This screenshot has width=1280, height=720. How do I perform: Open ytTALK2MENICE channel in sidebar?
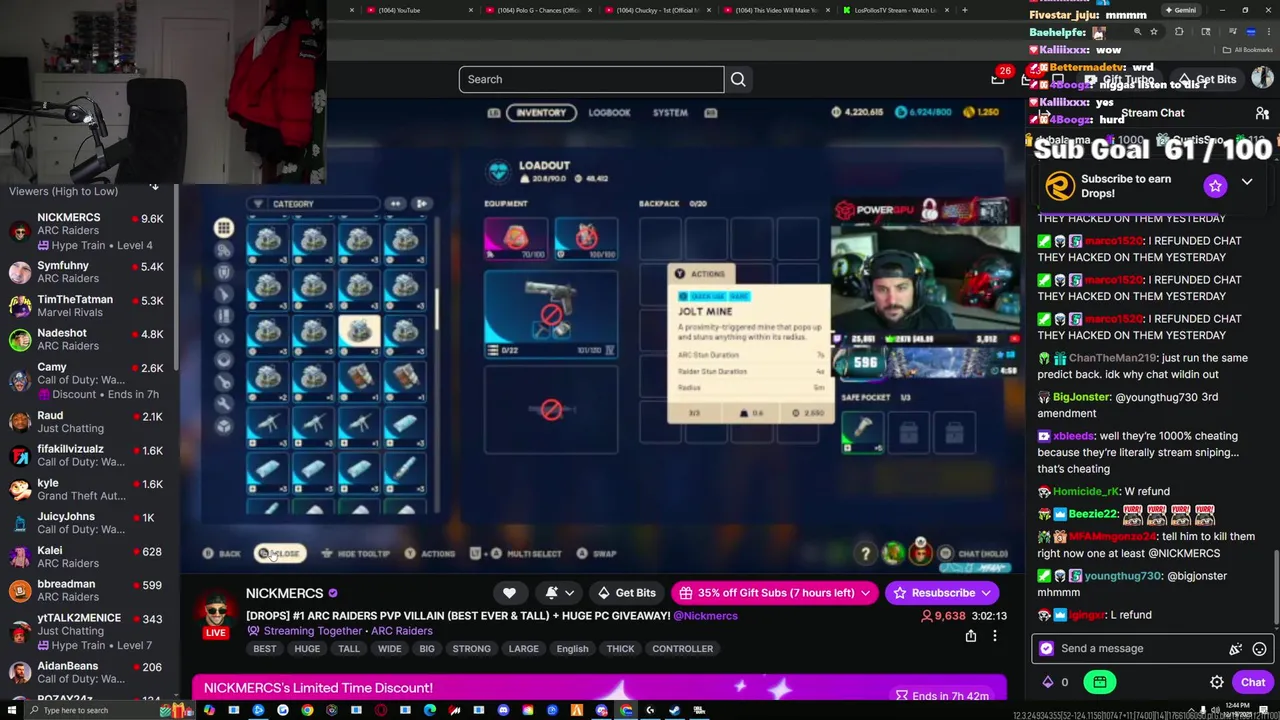pyautogui.click(x=87, y=631)
